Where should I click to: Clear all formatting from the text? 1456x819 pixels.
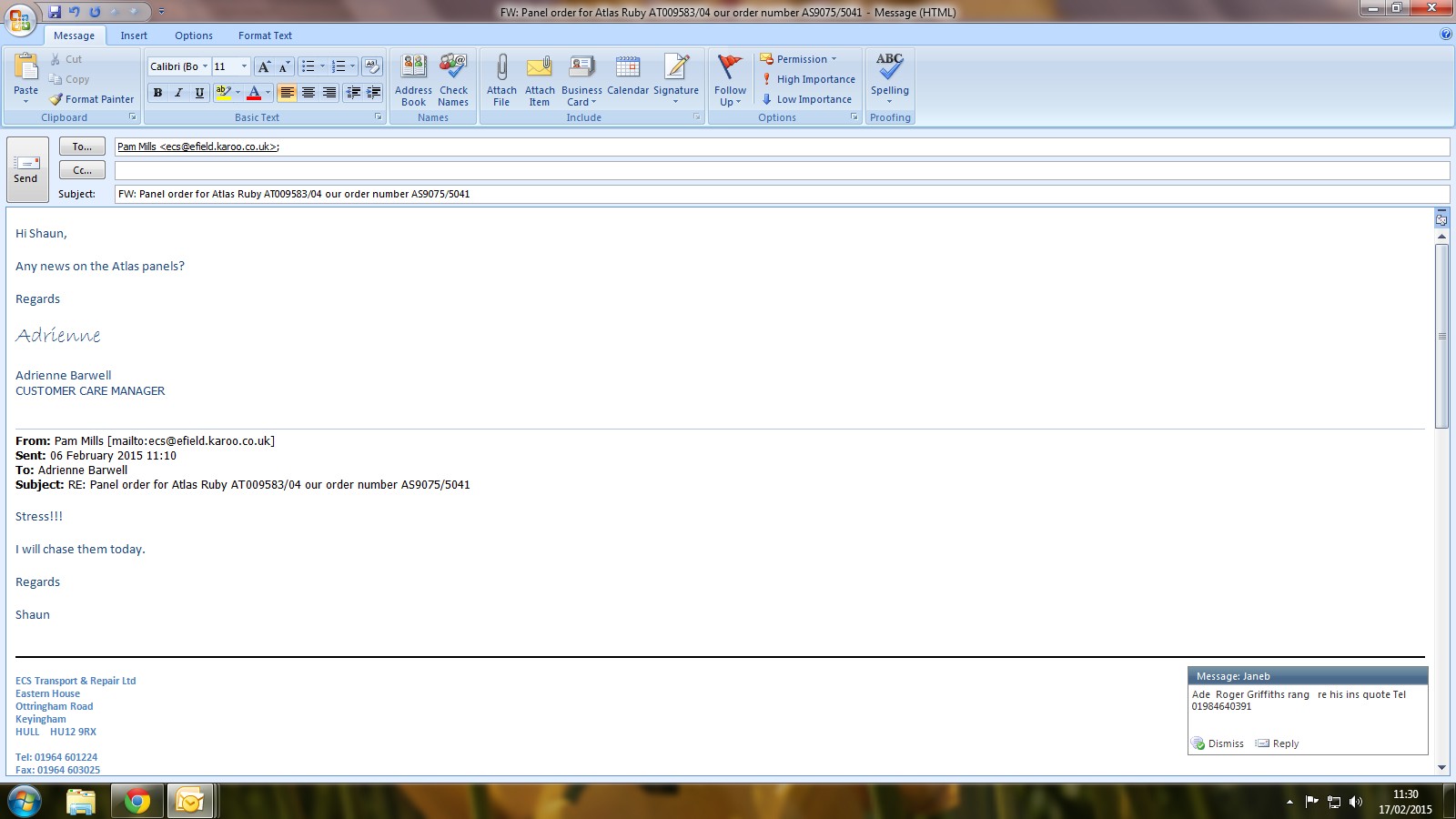coord(372,66)
